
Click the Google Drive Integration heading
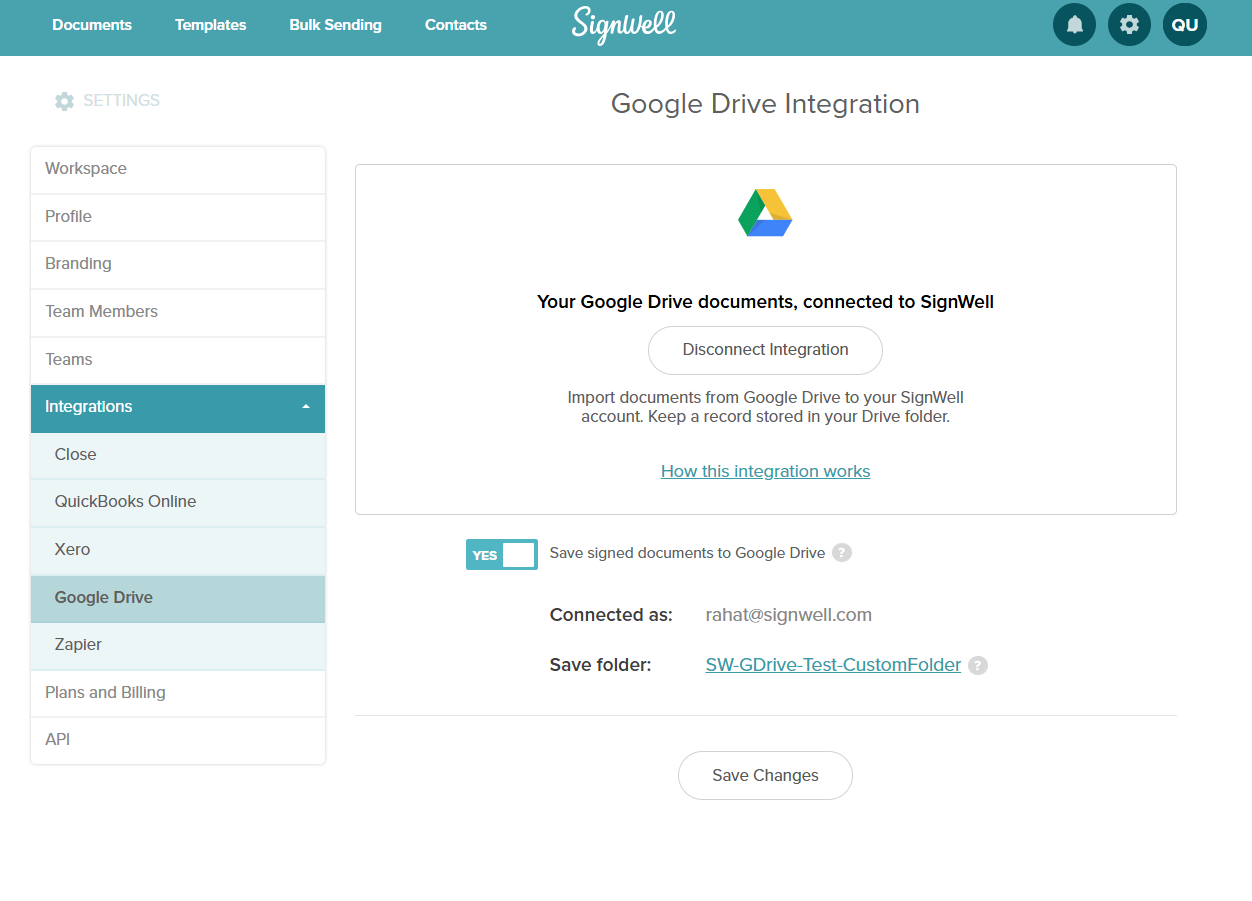coord(765,104)
